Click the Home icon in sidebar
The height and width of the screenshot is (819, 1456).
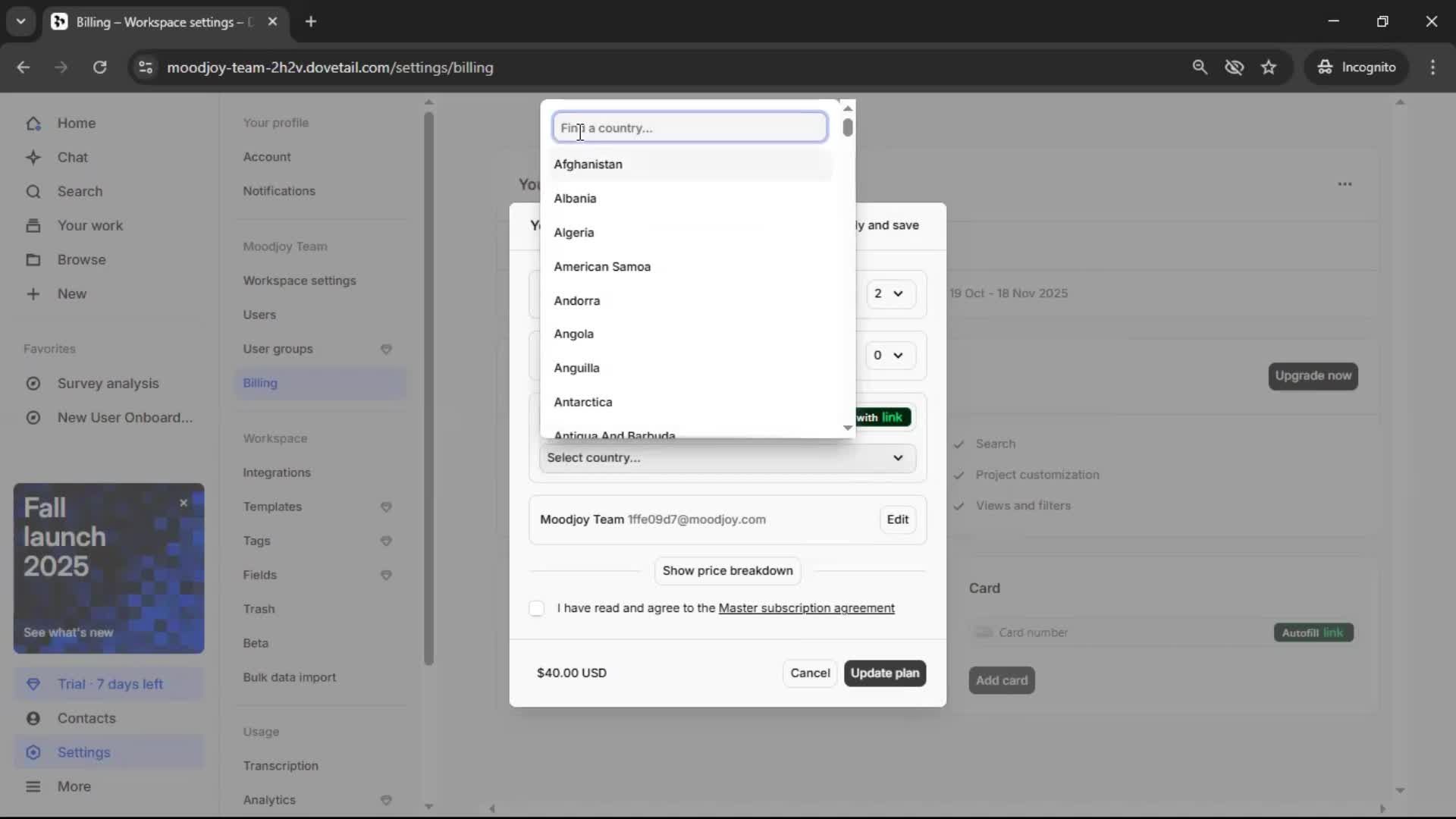33,124
